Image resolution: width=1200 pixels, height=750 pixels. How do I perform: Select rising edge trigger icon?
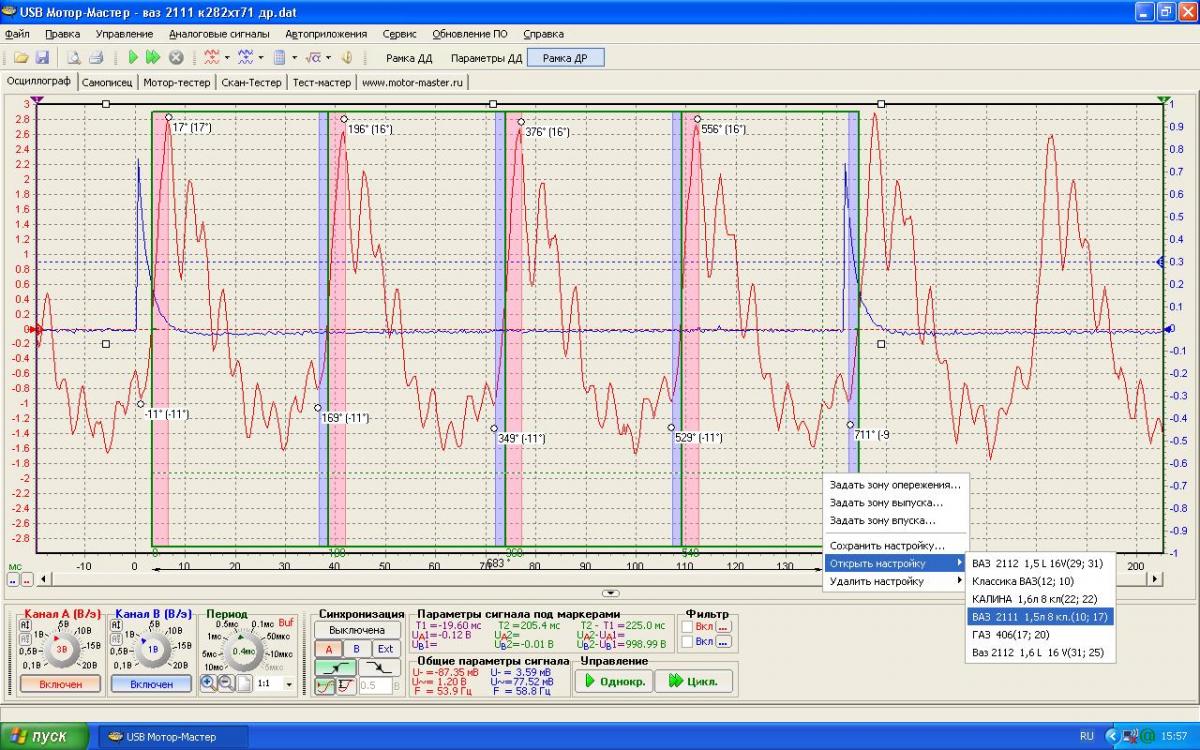(x=335, y=666)
